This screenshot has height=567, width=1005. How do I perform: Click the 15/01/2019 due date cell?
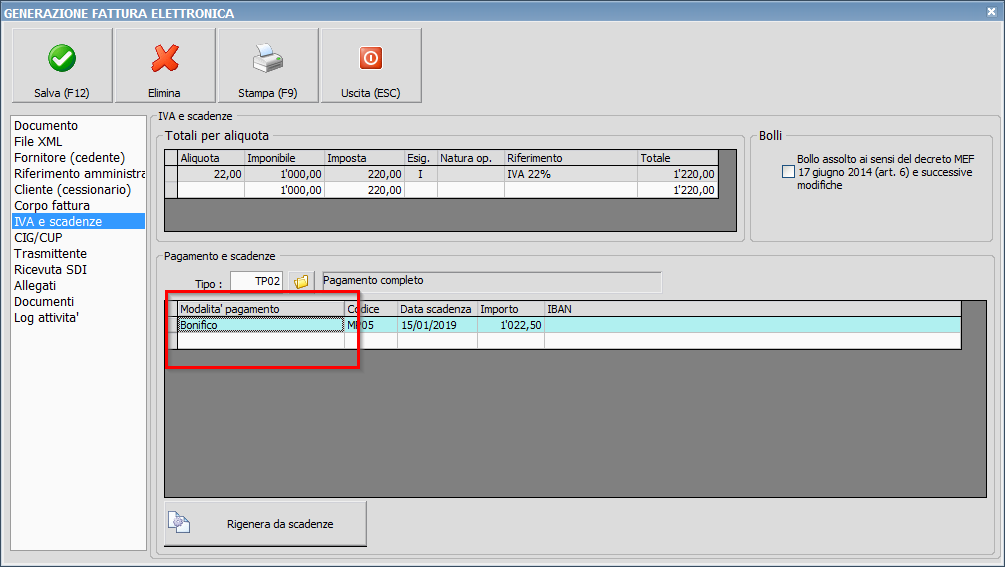[438, 325]
